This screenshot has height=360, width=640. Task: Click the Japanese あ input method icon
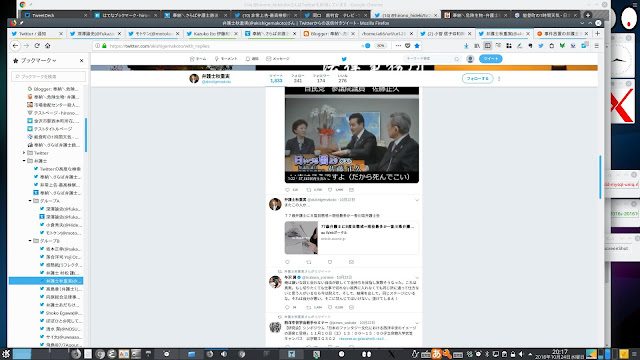click(x=436, y=354)
